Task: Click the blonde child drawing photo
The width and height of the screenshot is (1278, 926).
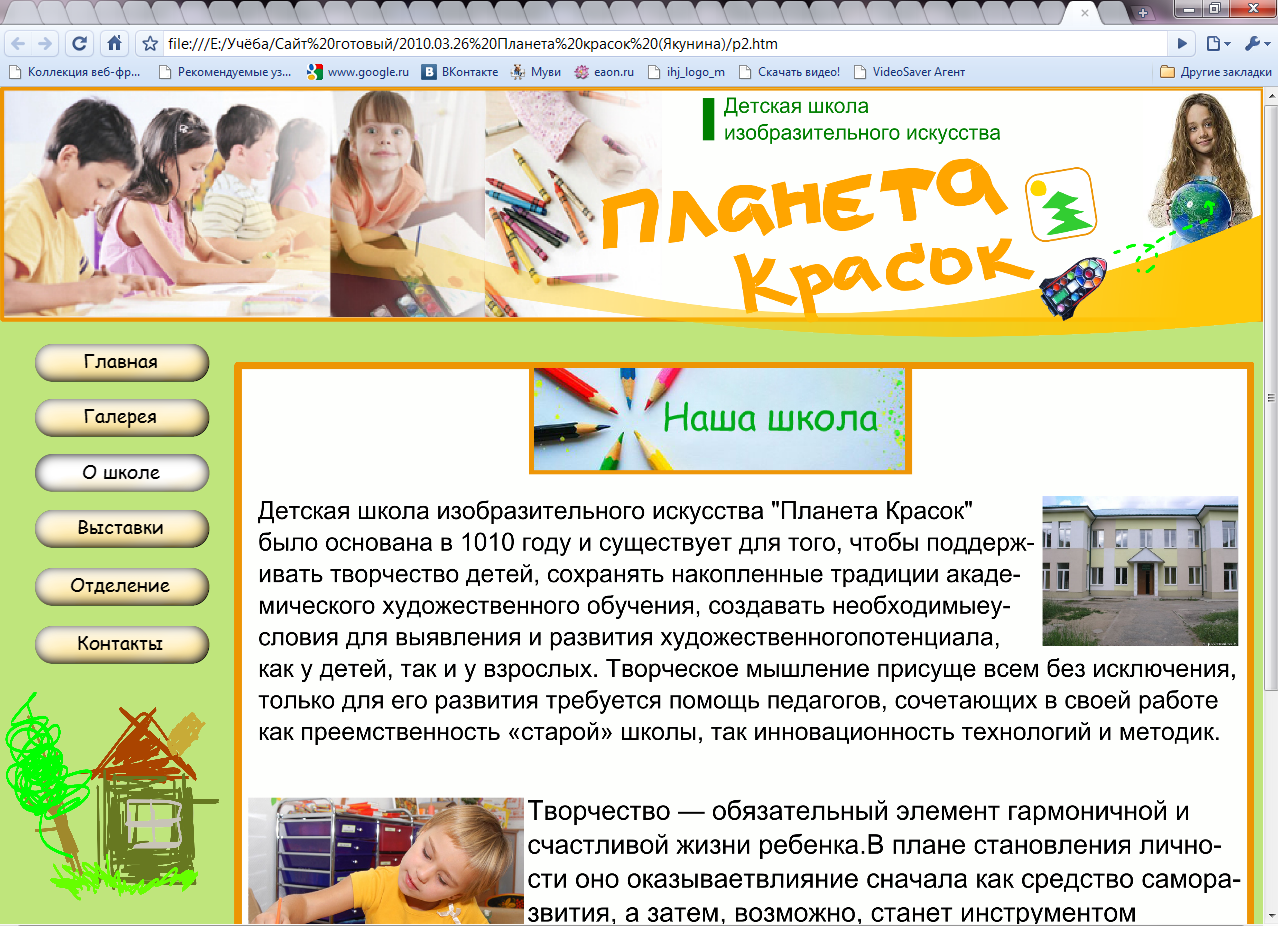Action: (386, 860)
